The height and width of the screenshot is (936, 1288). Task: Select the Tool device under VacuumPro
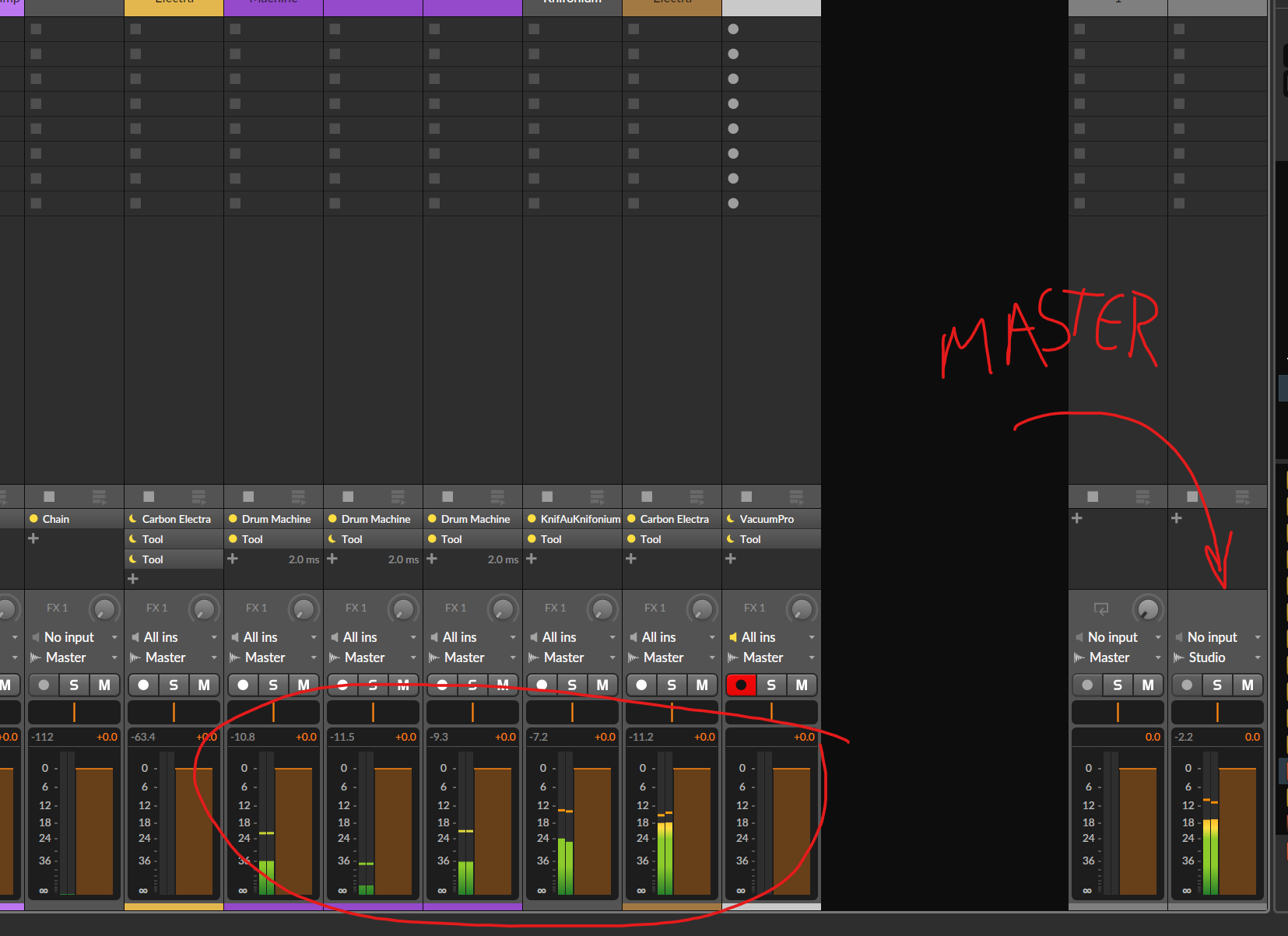772,539
